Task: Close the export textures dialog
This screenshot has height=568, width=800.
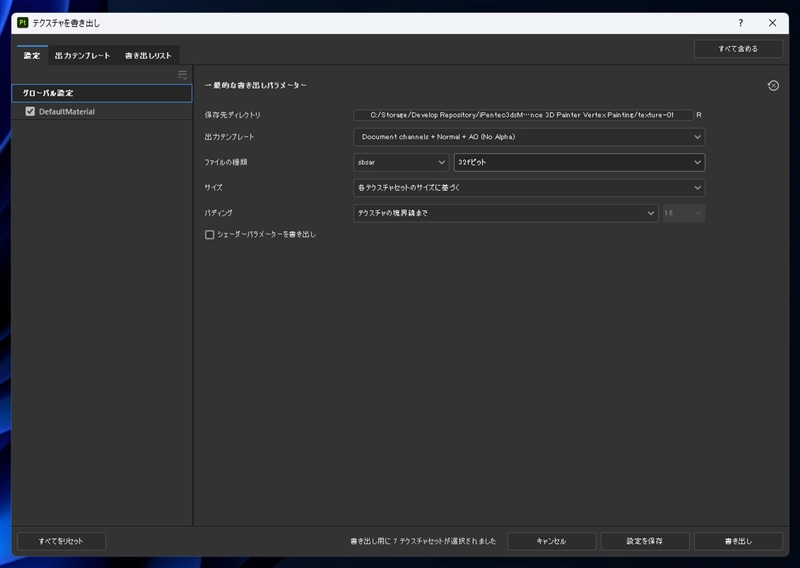Action: pos(772,23)
